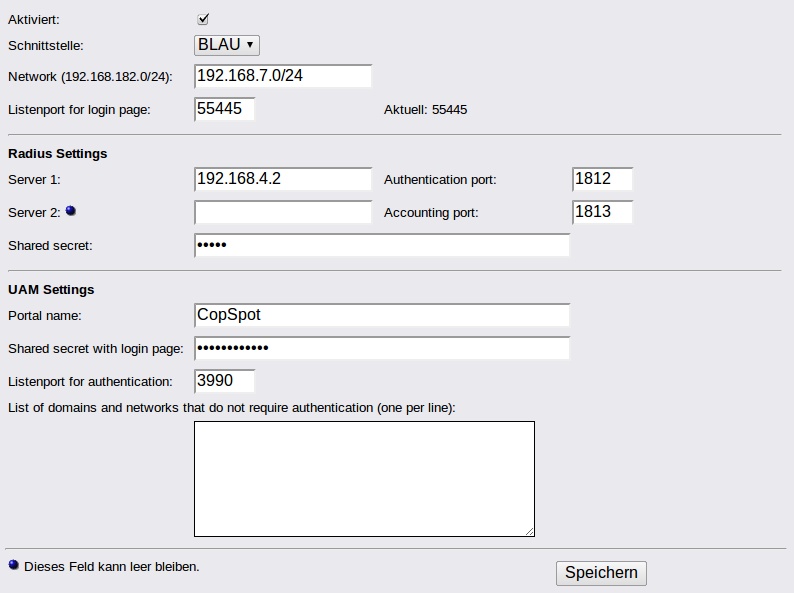This screenshot has height=593, width=794.
Task: Click the blue dot legend icon at bottom
Action: [x=13, y=566]
